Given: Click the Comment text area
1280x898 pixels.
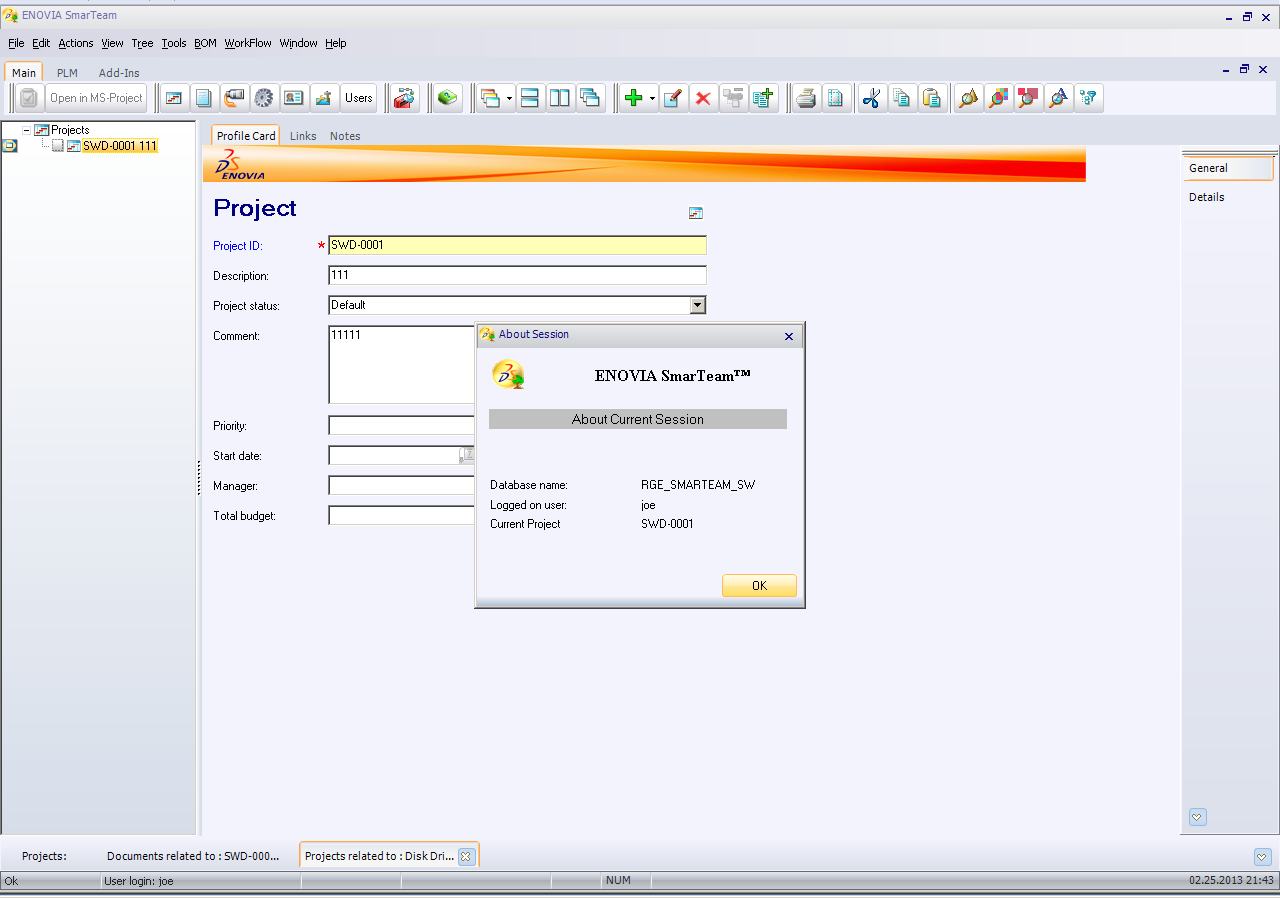Looking at the screenshot, I should [403, 364].
